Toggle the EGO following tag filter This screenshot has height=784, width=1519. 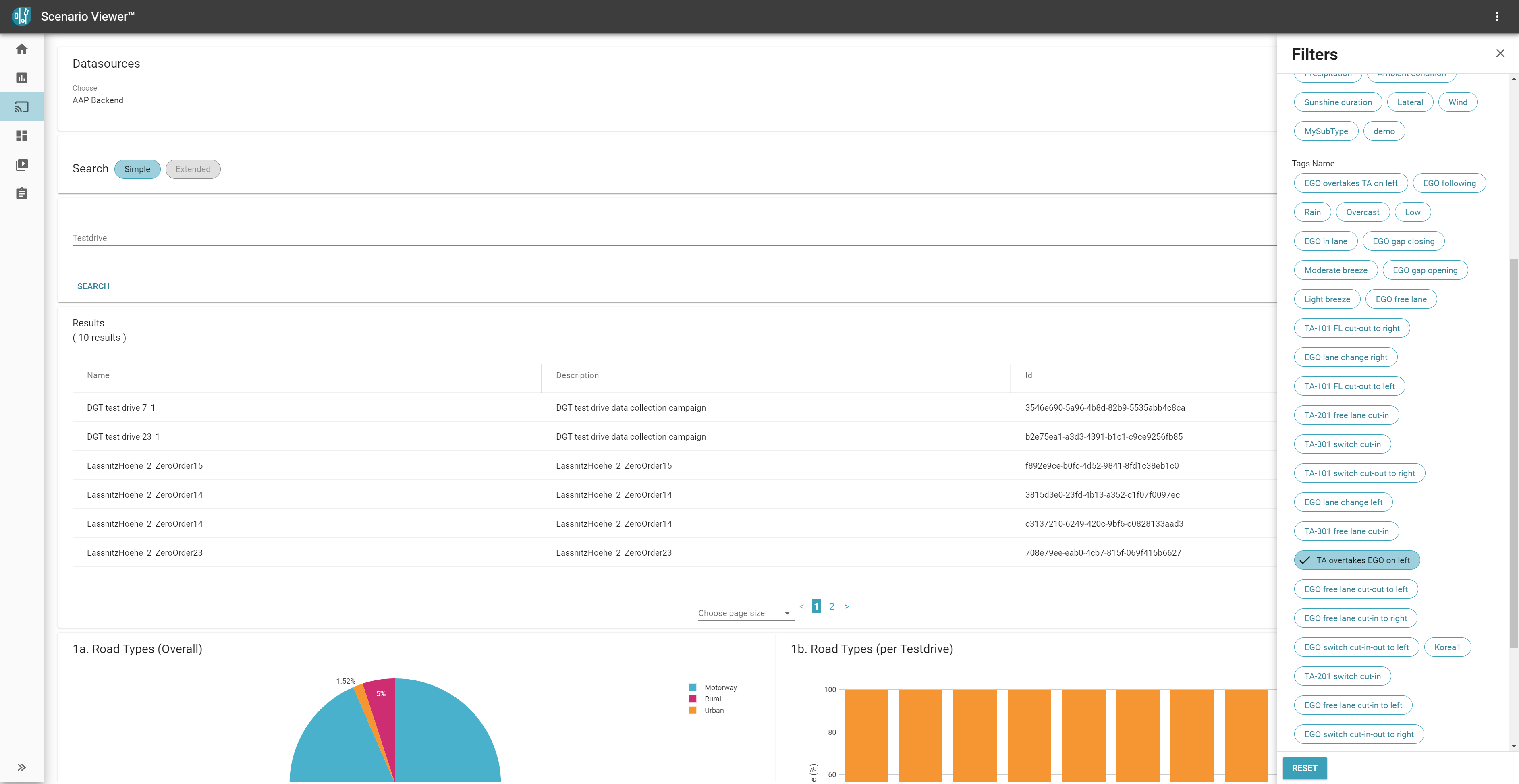[1449, 183]
